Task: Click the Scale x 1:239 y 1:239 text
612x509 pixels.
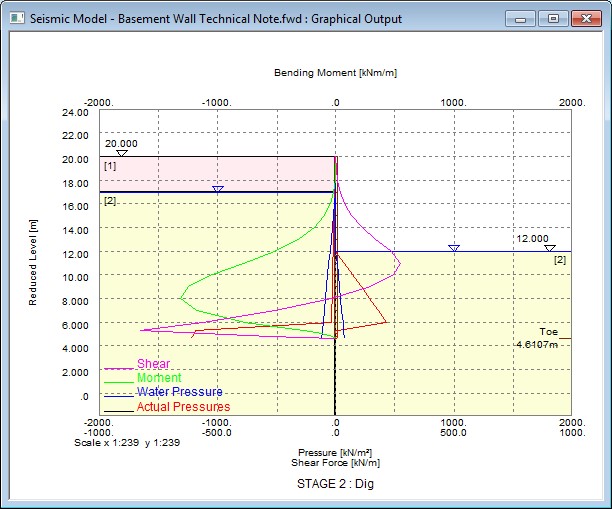Action: coord(127,443)
